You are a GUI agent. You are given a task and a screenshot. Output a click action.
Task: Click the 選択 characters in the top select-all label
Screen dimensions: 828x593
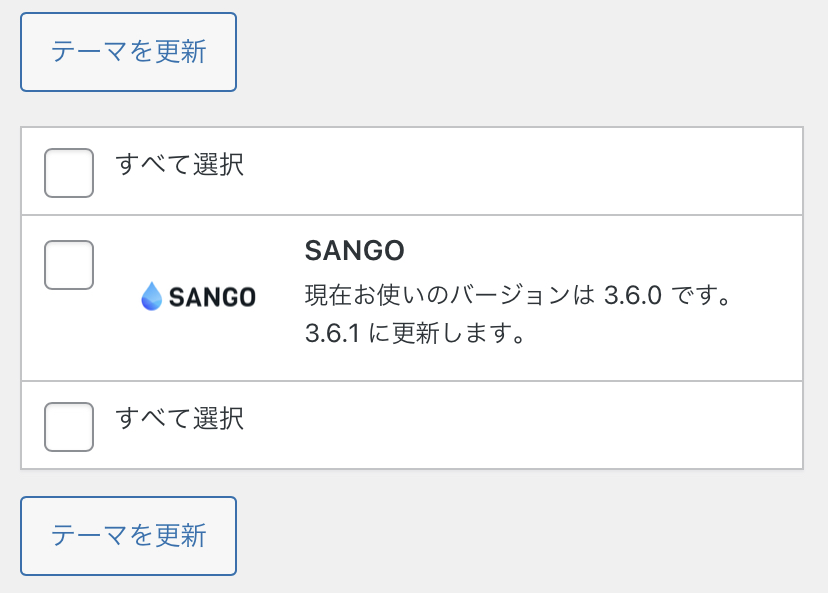coord(219,164)
